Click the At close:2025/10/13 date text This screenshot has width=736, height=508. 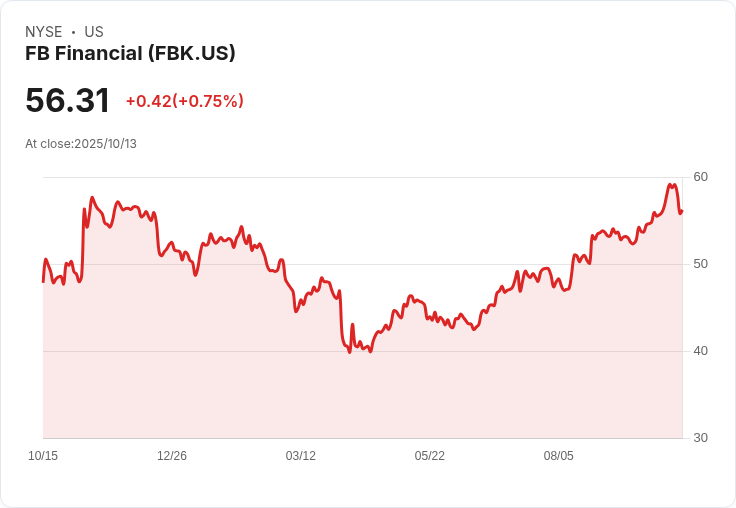coord(81,144)
